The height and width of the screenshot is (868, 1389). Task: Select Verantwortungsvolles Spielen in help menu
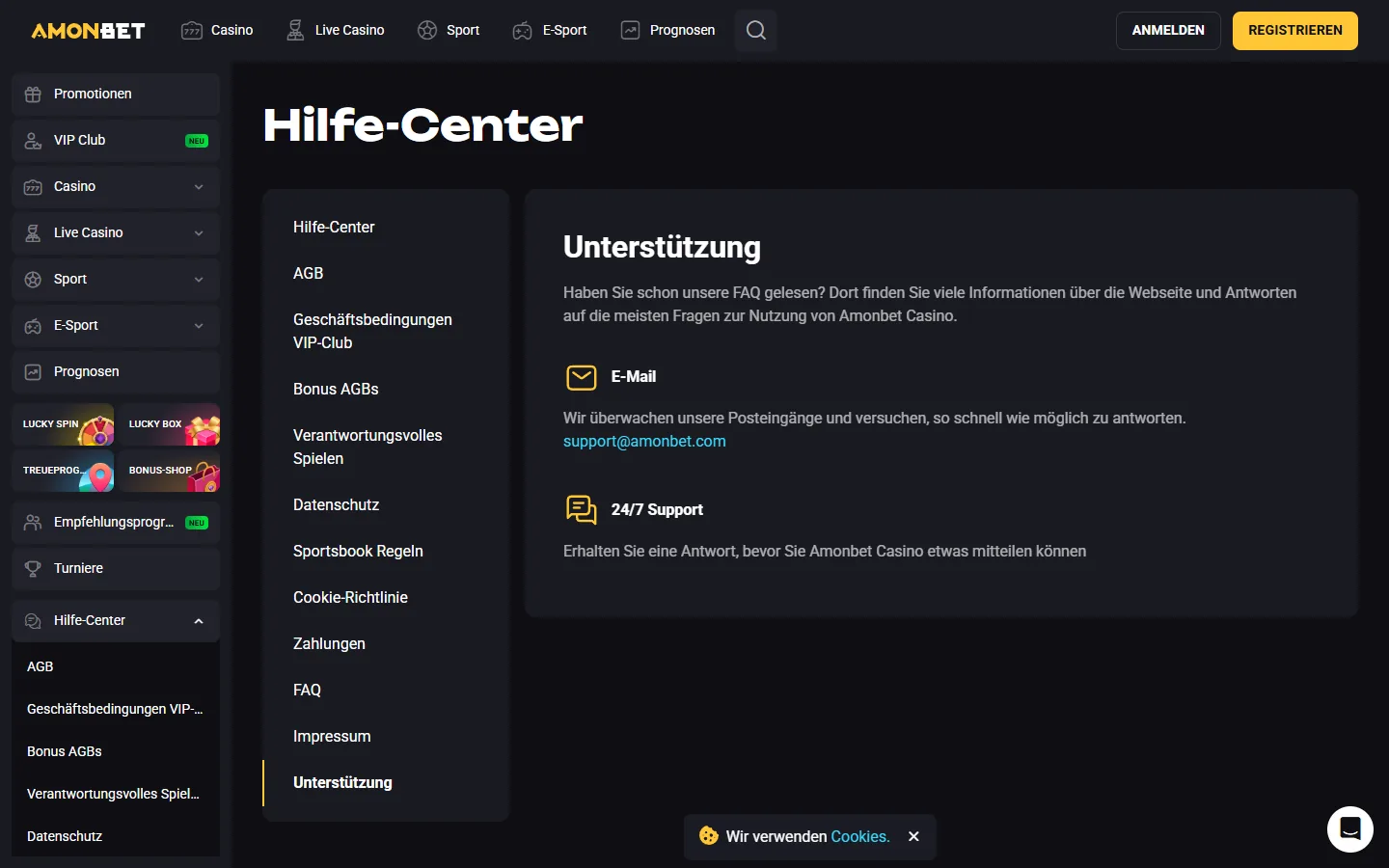tap(368, 447)
